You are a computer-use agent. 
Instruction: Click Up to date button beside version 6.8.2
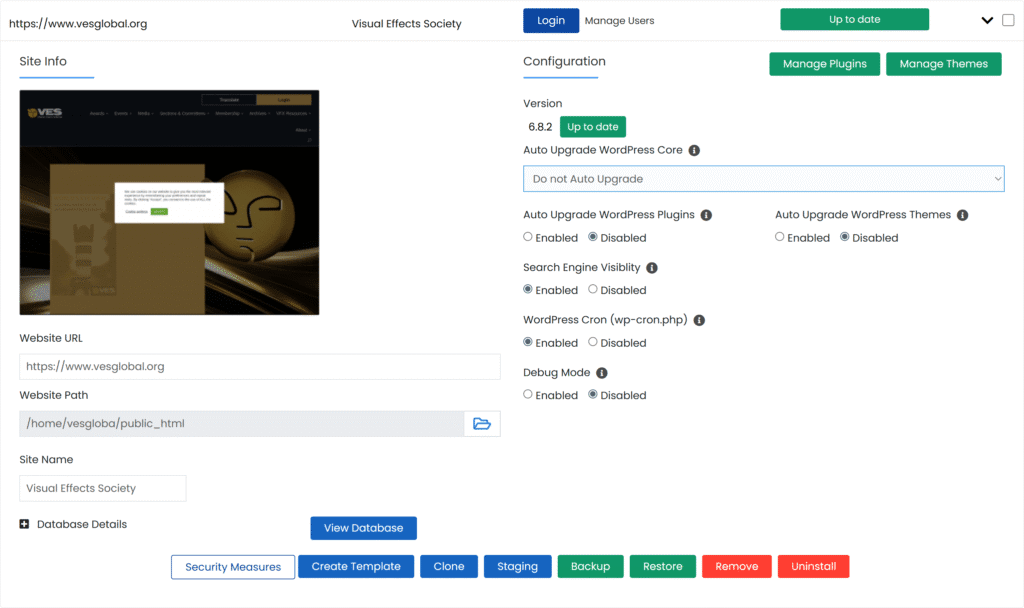593,127
